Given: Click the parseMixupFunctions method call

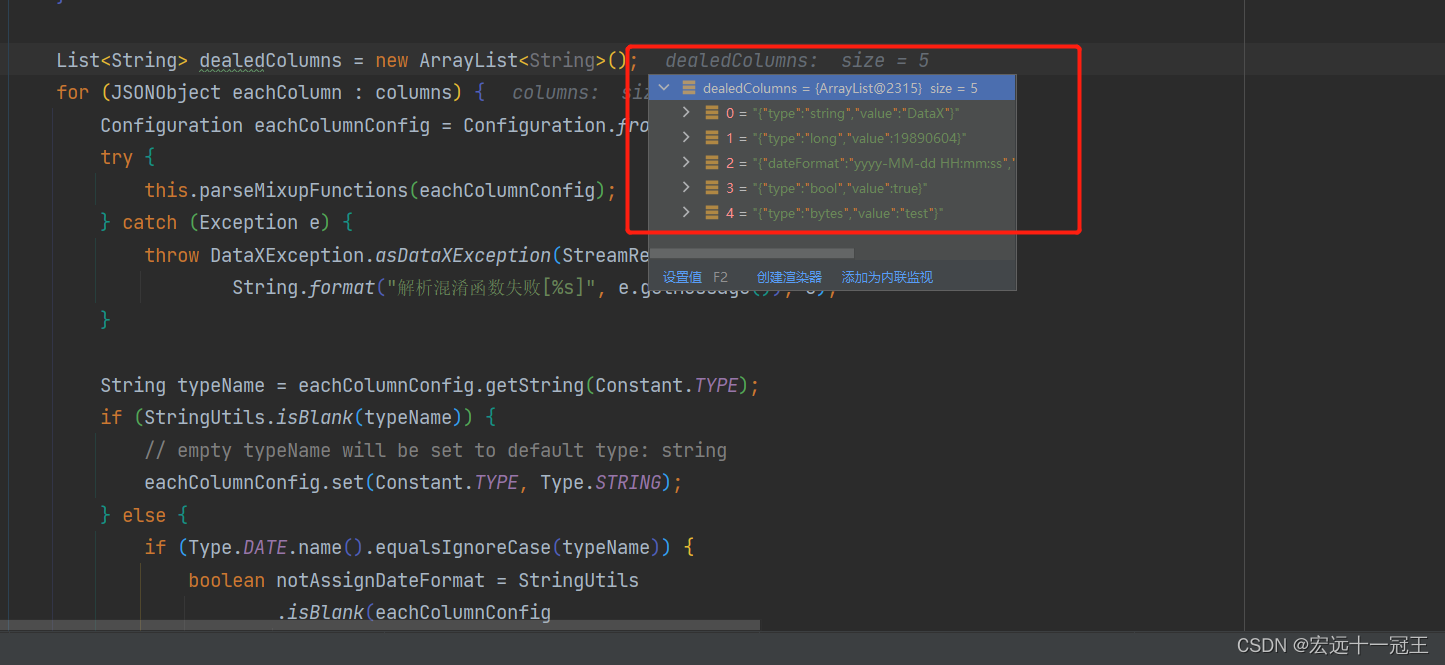Looking at the screenshot, I should click(304, 190).
